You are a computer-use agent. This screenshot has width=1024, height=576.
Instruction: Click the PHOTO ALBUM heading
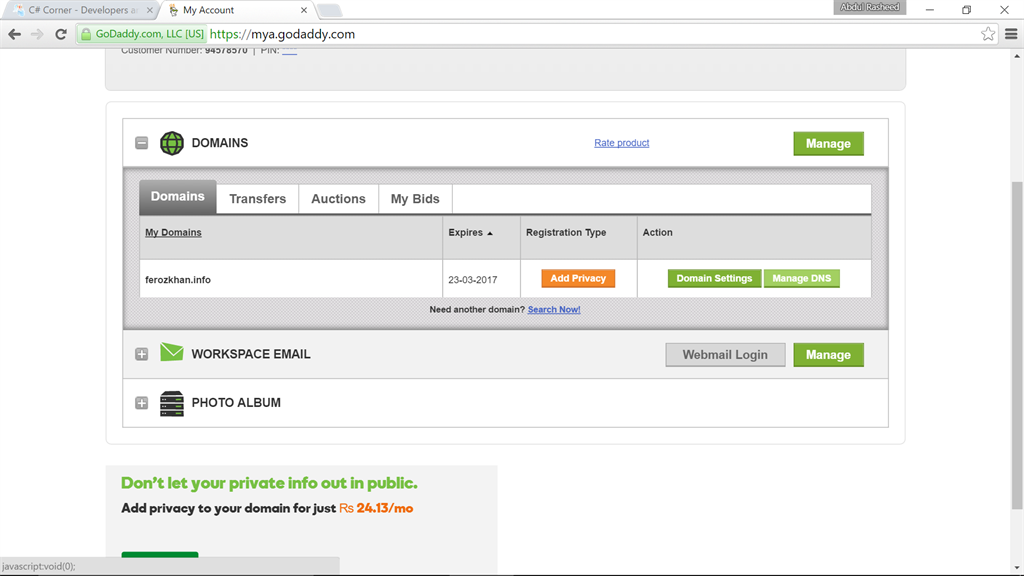click(236, 403)
